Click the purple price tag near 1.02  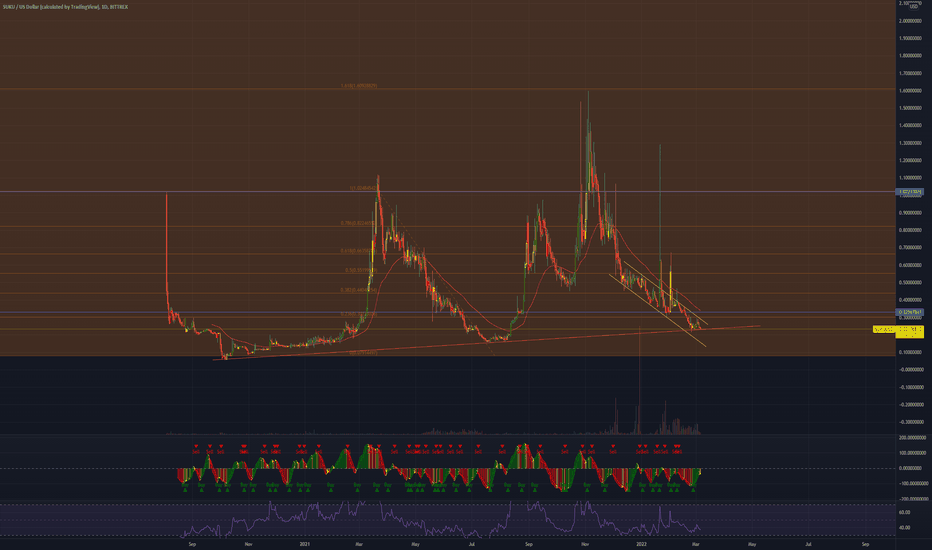point(909,191)
